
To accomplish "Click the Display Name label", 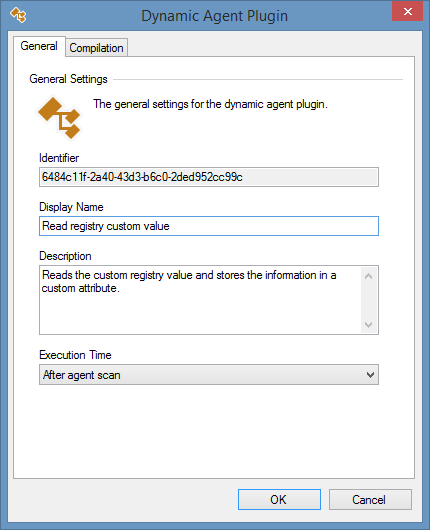I will 71,207.
